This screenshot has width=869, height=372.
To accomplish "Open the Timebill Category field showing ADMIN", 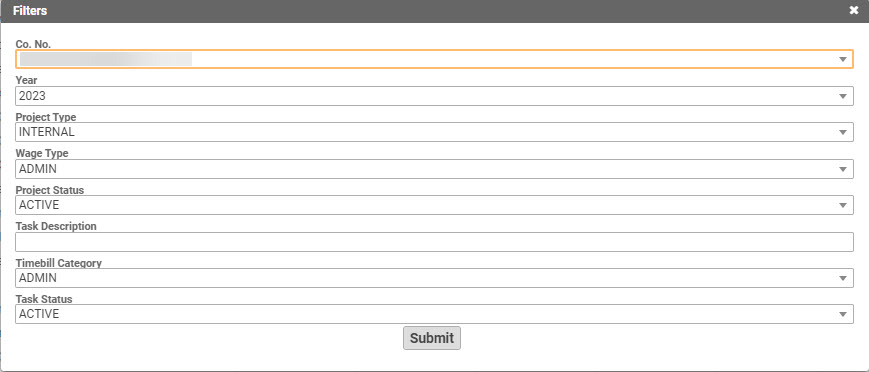I will [434, 278].
